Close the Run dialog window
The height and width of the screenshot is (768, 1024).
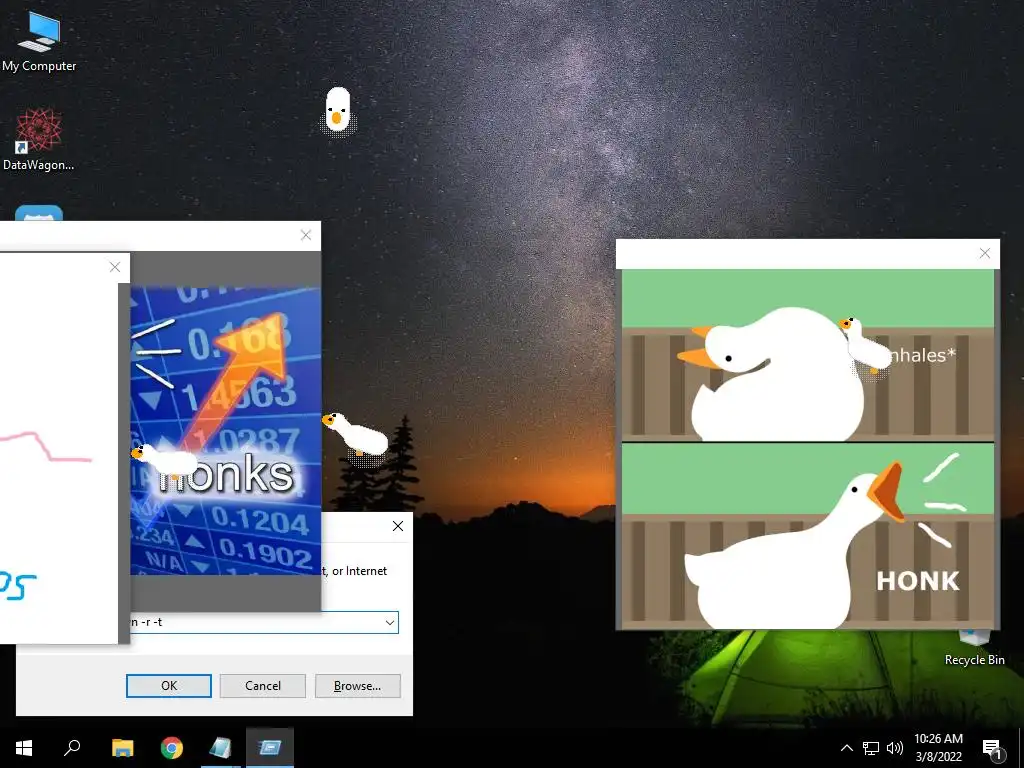coord(398,526)
